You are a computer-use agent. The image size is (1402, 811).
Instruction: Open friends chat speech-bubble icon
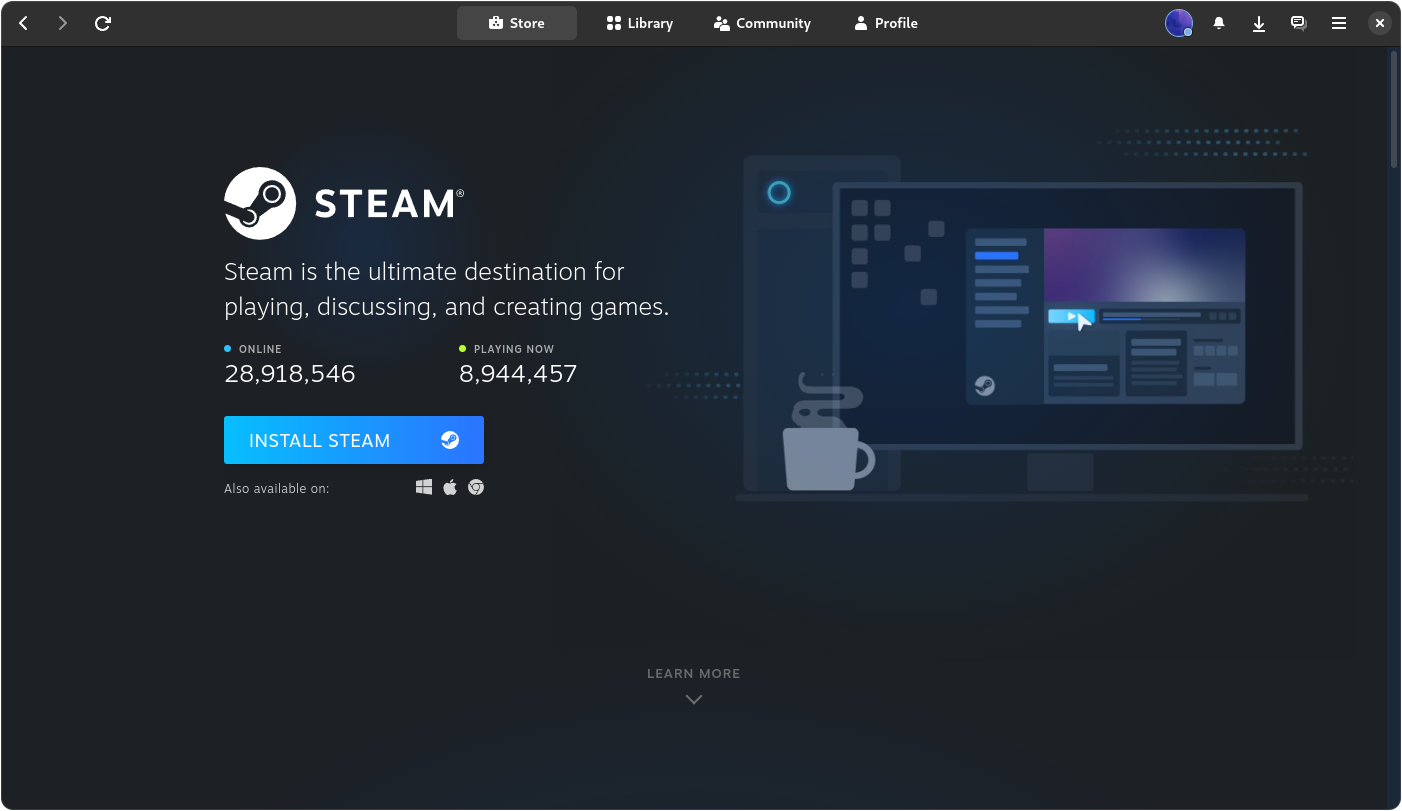[1298, 23]
